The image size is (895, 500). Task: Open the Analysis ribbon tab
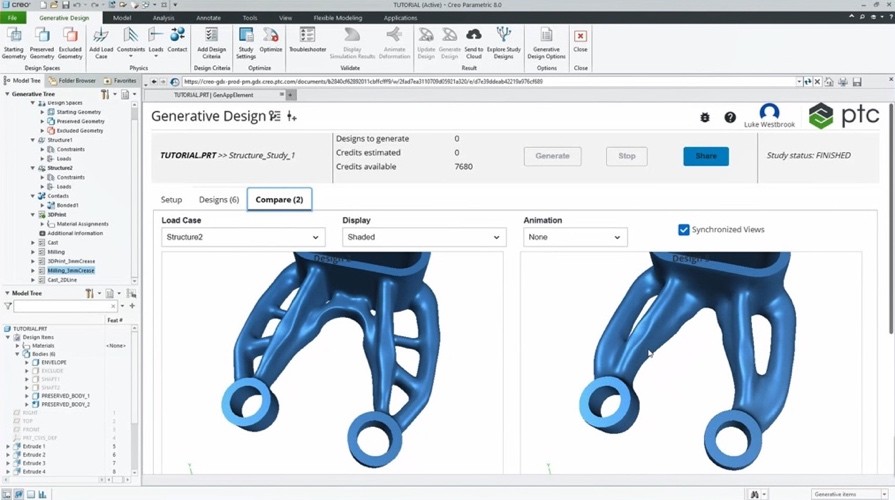point(163,18)
